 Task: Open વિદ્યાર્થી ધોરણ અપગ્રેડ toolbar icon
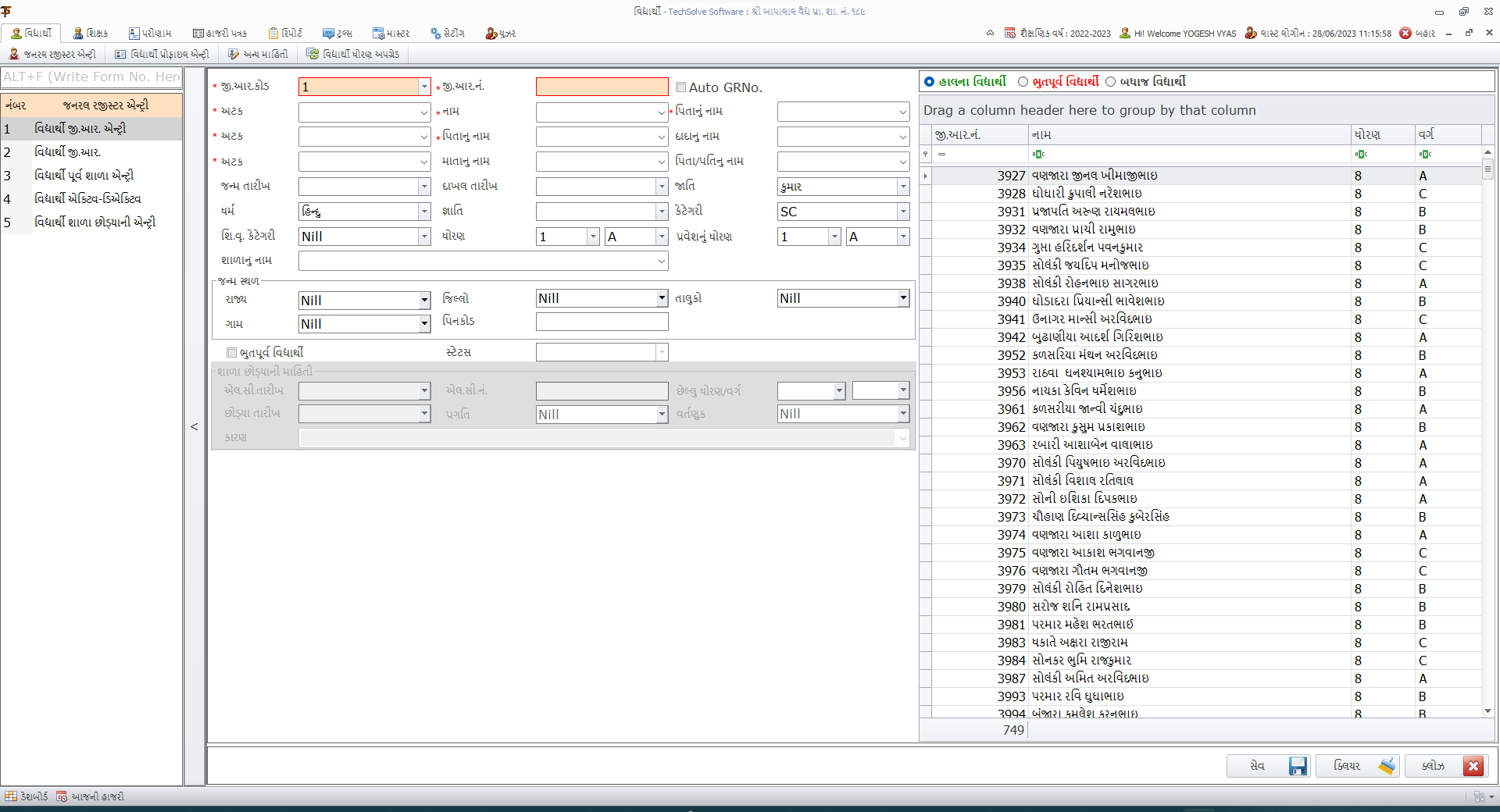click(x=312, y=54)
